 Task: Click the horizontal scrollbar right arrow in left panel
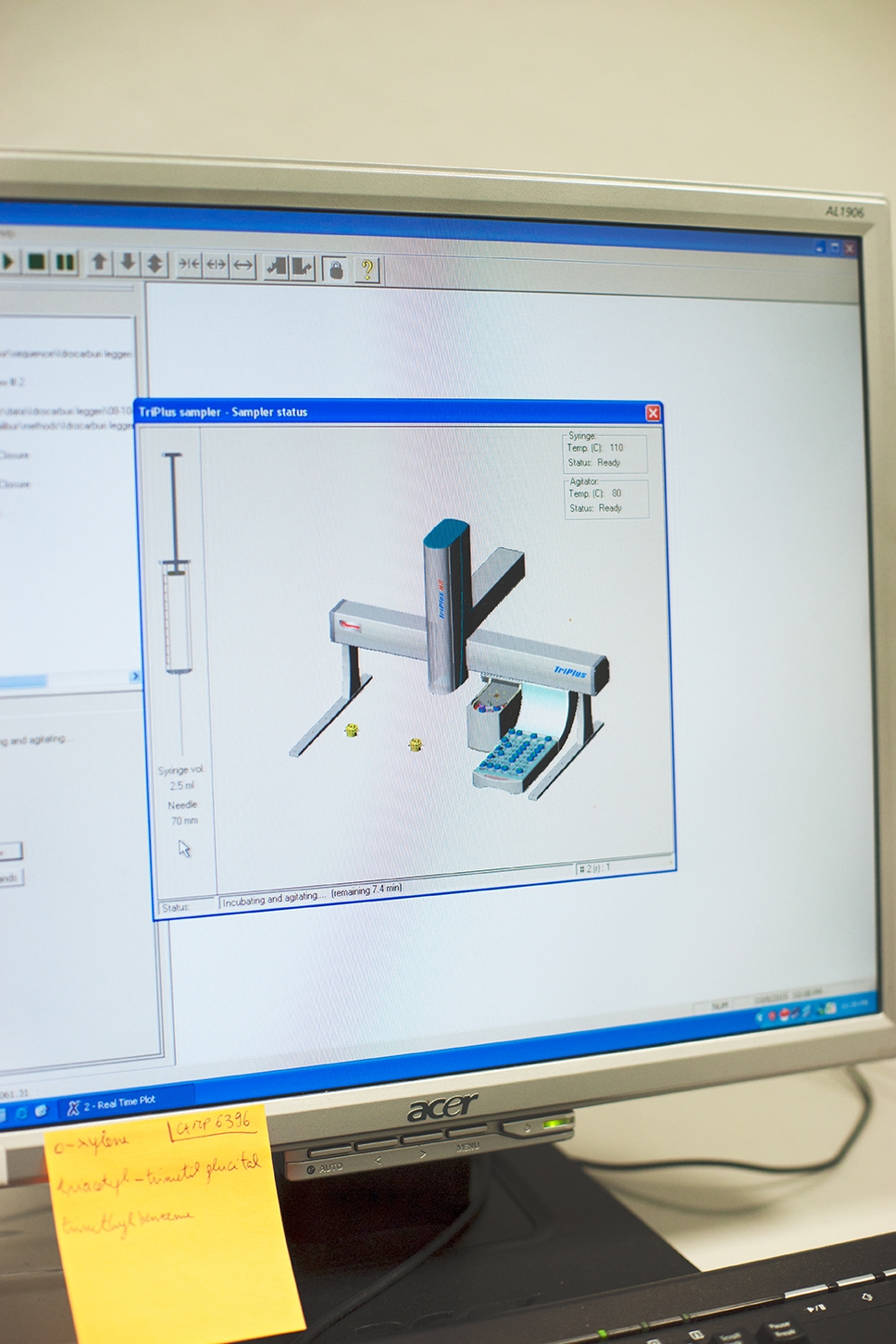(135, 677)
